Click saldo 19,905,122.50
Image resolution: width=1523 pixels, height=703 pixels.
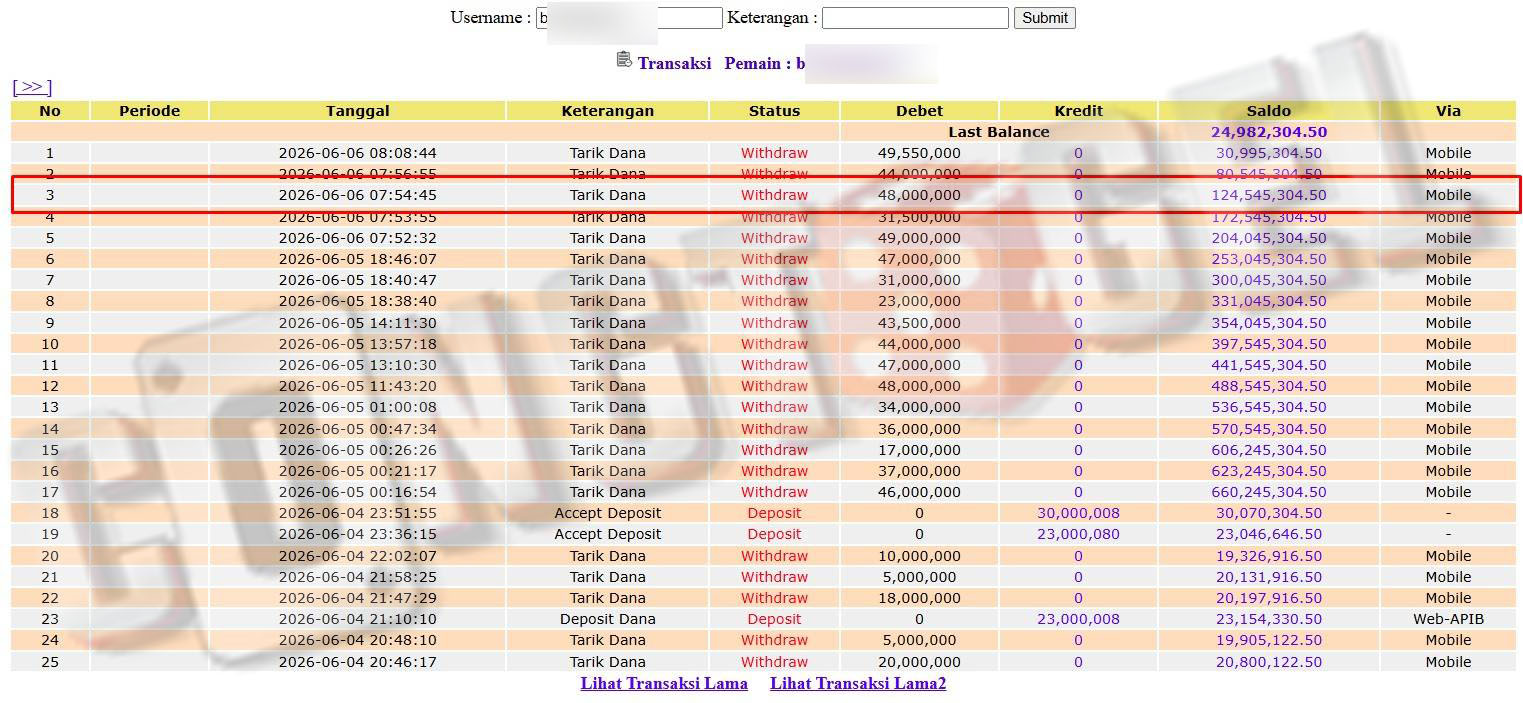click(1269, 640)
